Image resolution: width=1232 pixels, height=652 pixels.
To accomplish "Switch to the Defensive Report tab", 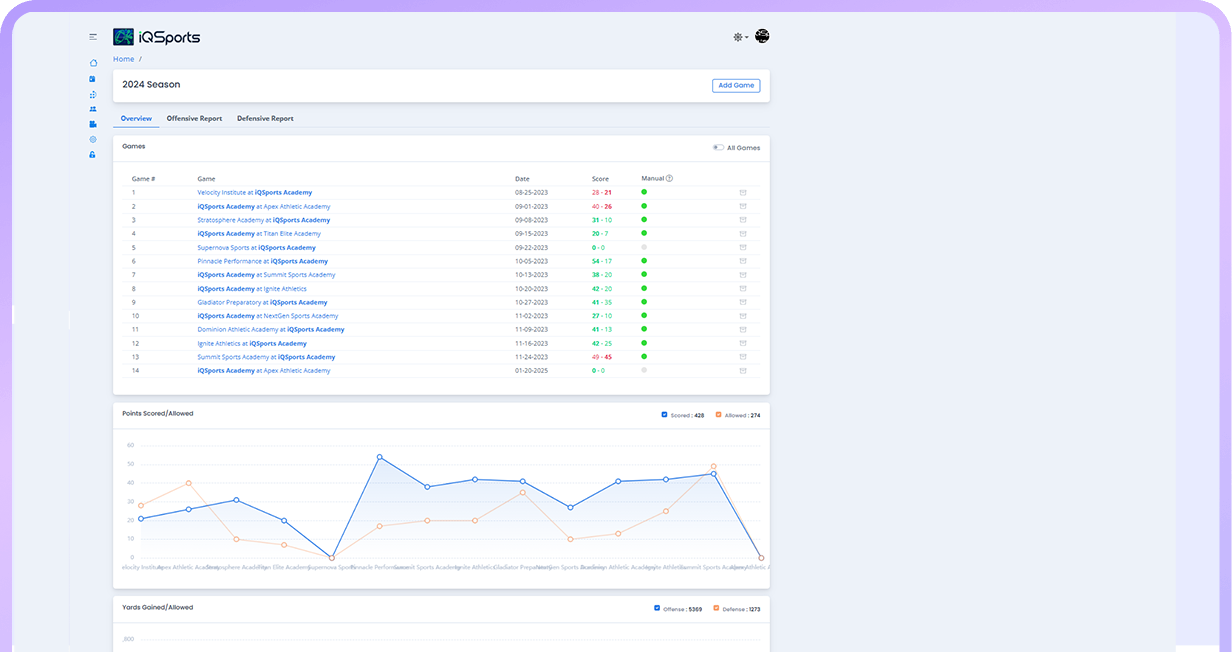I will 265,118.
